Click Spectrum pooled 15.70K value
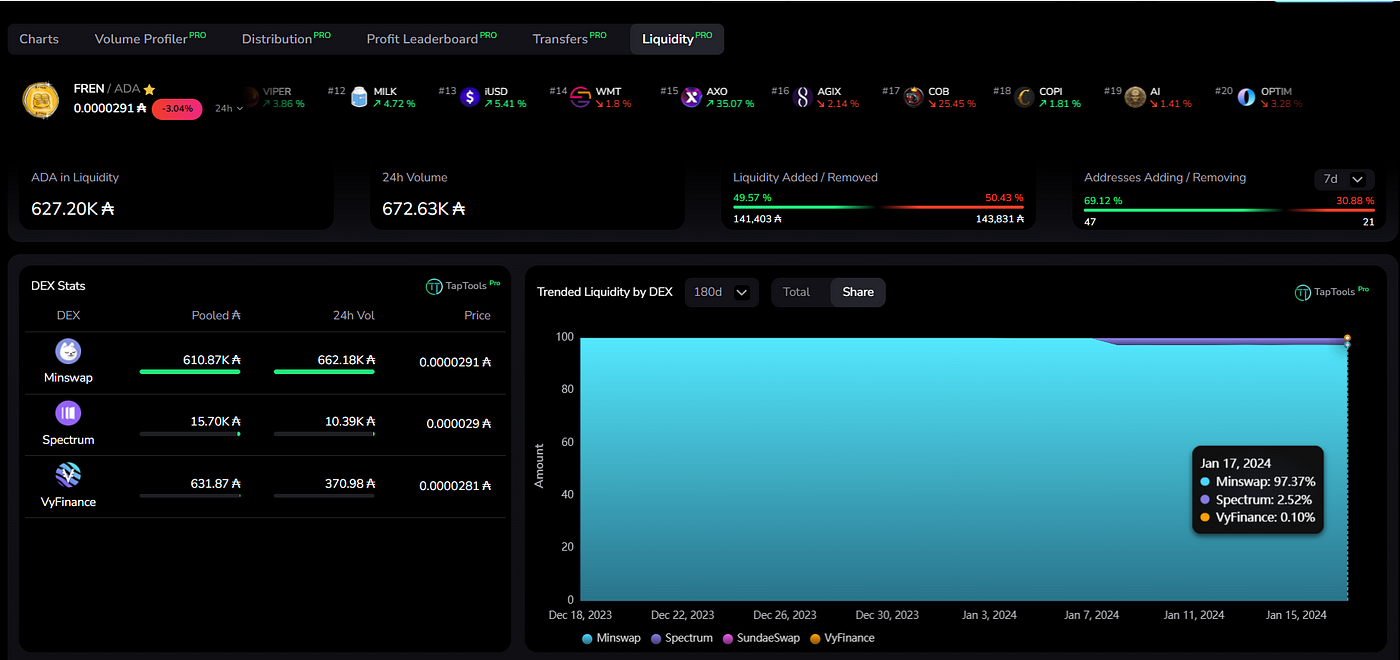The image size is (1400, 660). (x=216, y=422)
